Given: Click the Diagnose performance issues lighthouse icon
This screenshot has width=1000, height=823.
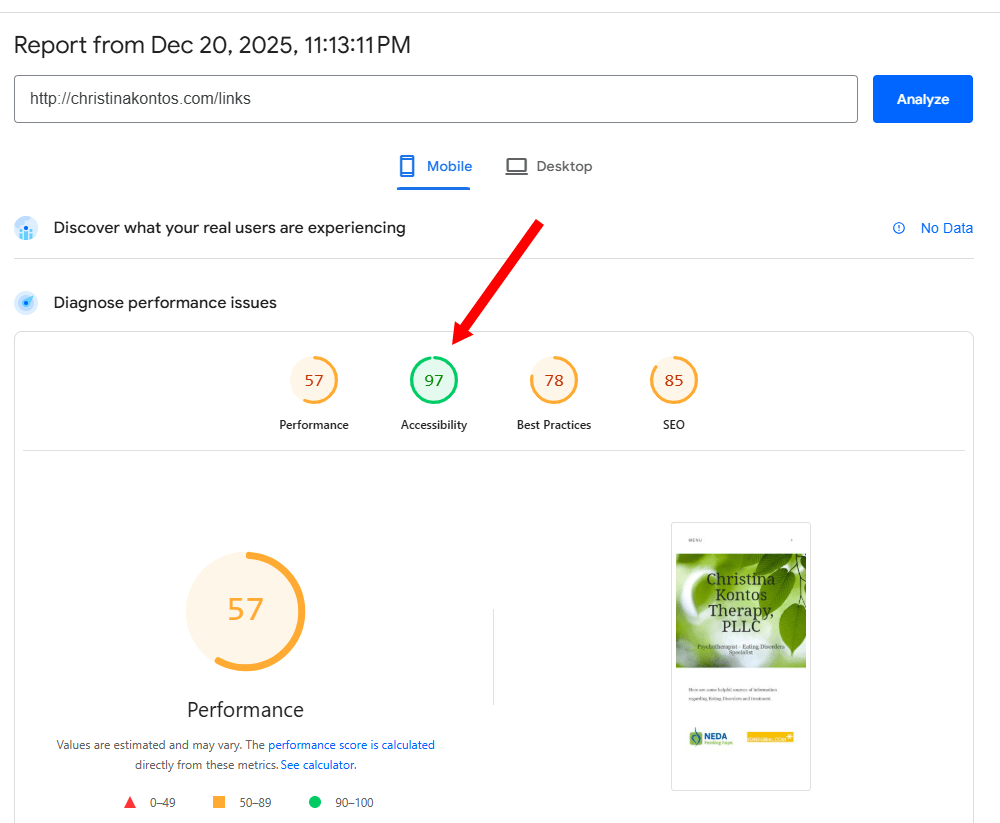Looking at the screenshot, I should coord(26,302).
